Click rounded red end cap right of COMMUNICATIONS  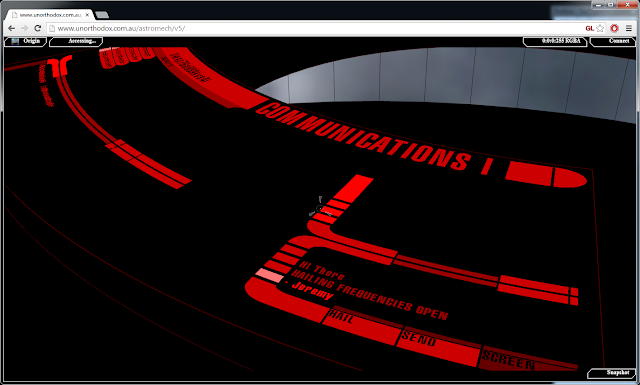pyautogui.click(x=569, y=178)
